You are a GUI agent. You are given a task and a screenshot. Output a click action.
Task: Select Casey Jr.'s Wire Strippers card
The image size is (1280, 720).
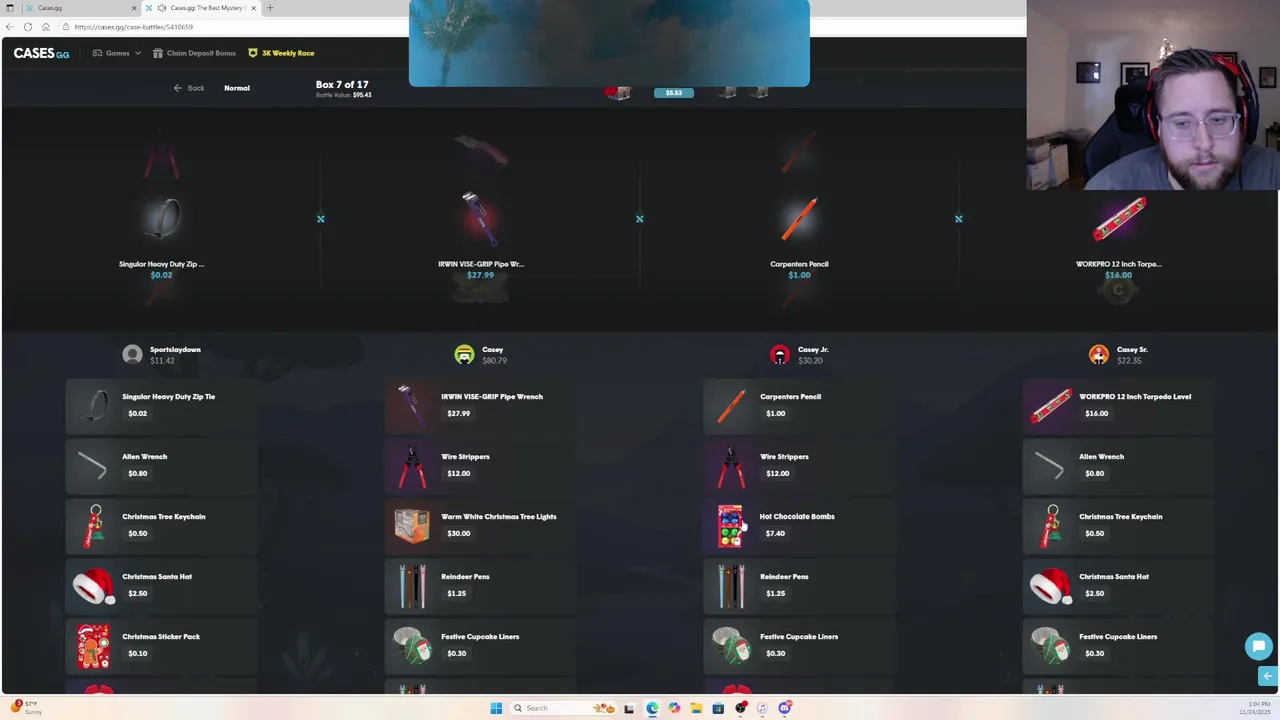(799, 465)
